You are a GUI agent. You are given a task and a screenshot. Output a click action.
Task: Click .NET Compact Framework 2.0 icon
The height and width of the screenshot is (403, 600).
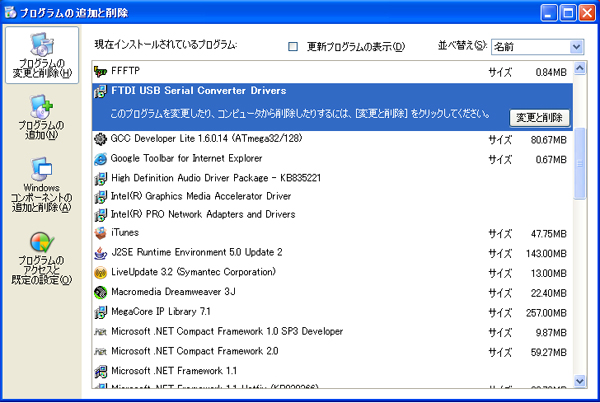tap(100, 351)
